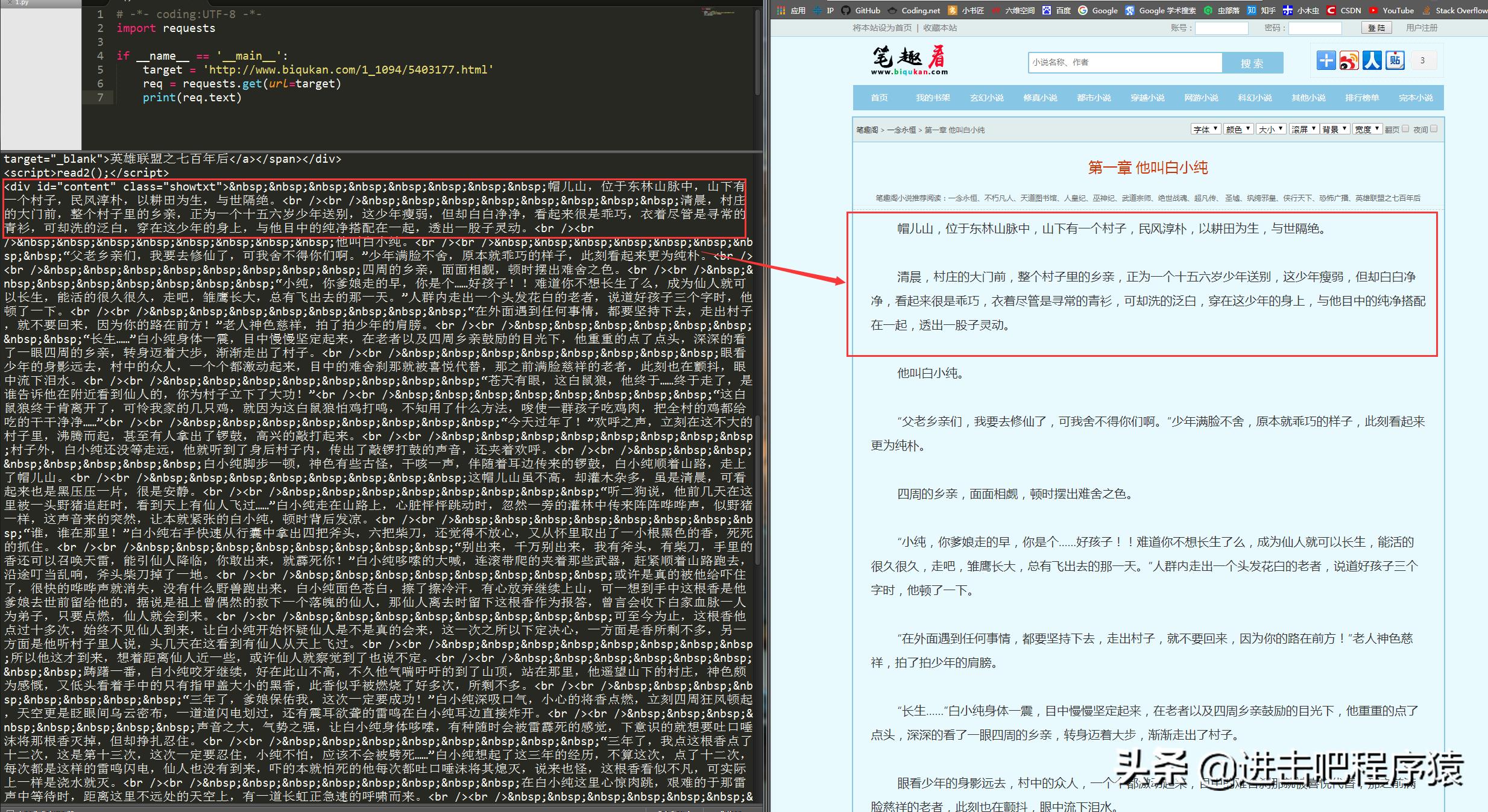Share to Weibo via red icon
This screenshot has height=812, width=1488.
[x=1349, y=60]
